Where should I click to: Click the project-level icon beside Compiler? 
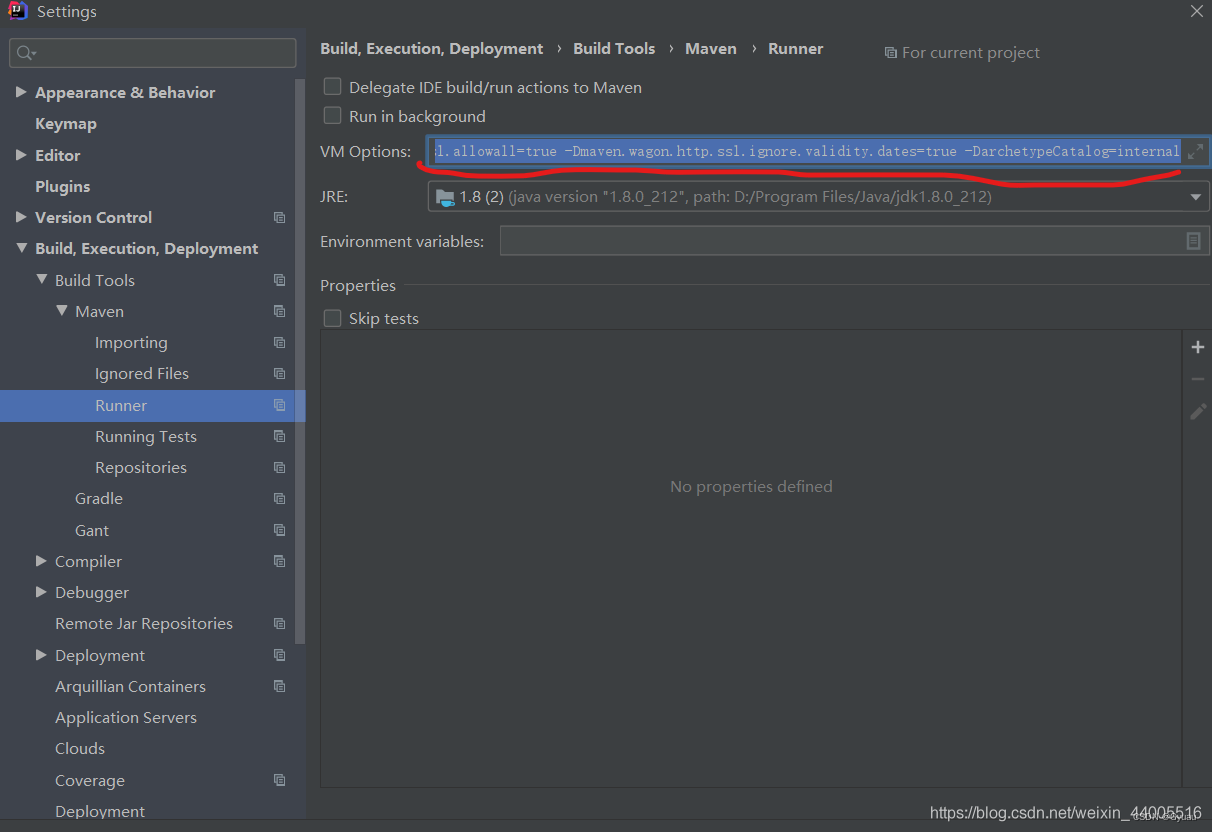[280, 561]
